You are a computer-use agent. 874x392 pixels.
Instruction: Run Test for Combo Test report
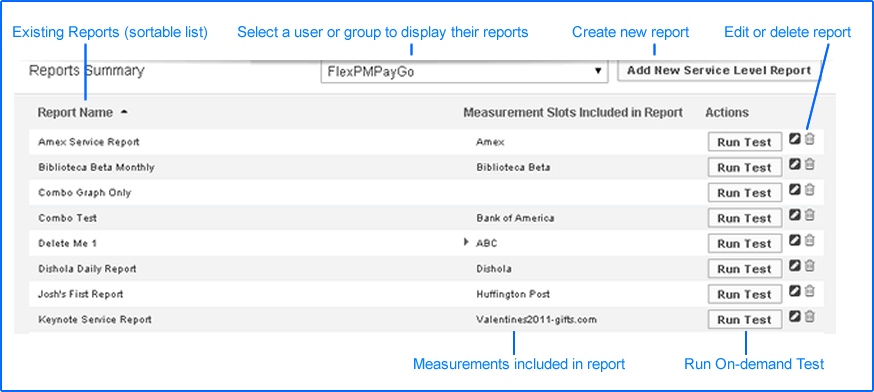point(745,219)
